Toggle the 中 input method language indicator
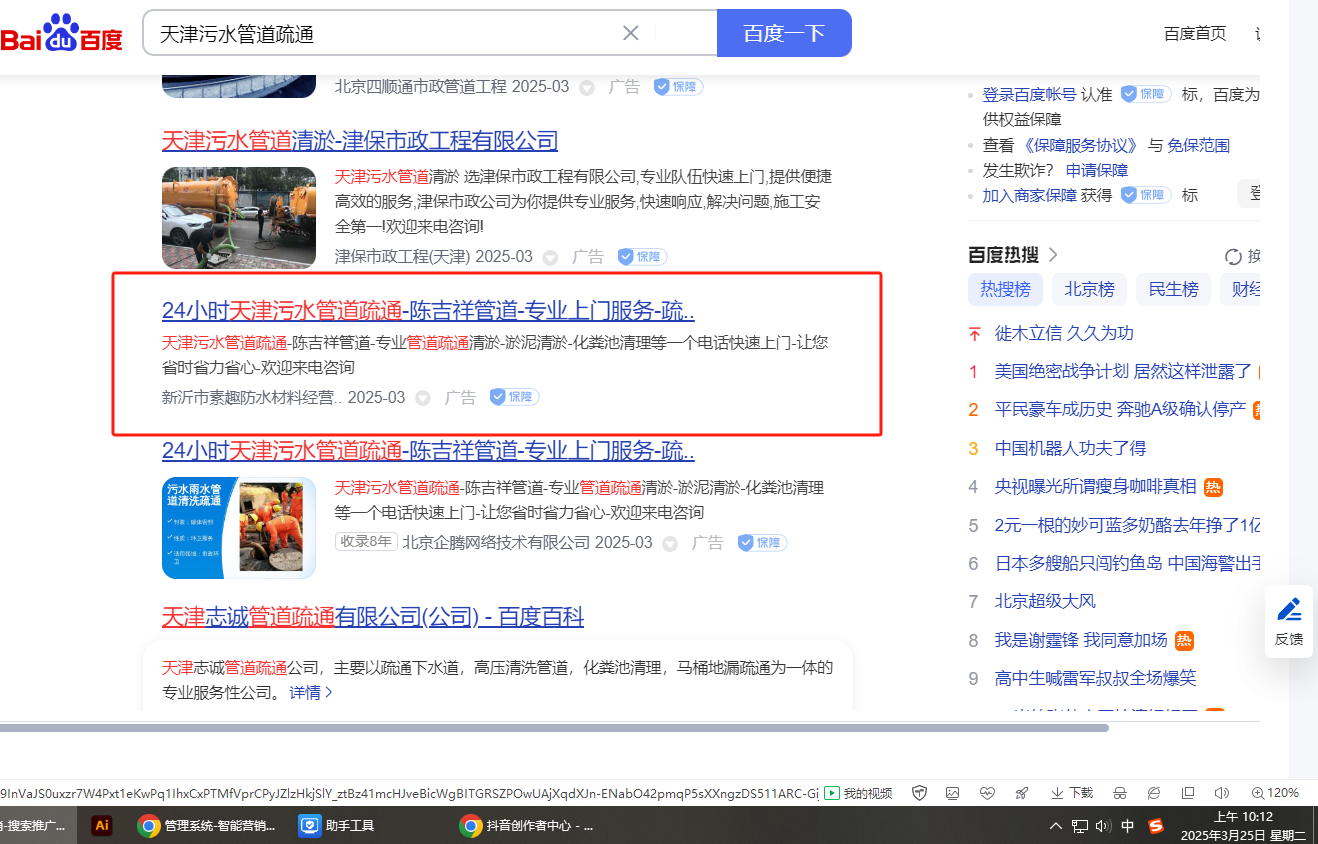 [x=1128, y=826]
